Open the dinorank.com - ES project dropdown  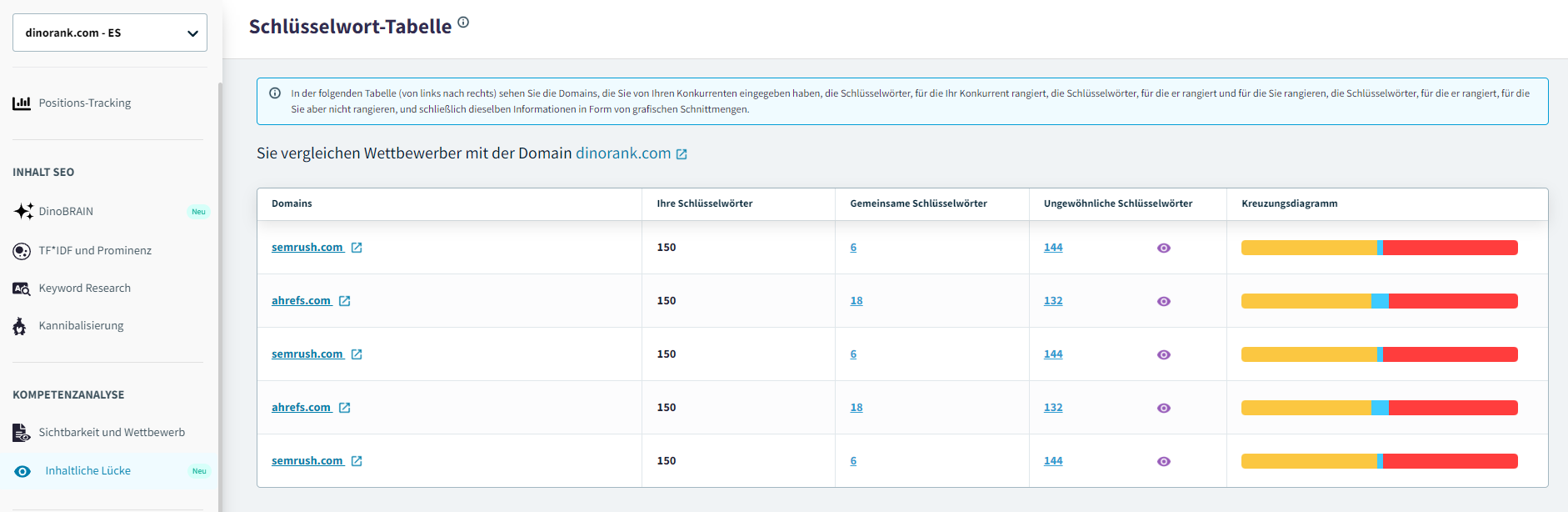109,33
